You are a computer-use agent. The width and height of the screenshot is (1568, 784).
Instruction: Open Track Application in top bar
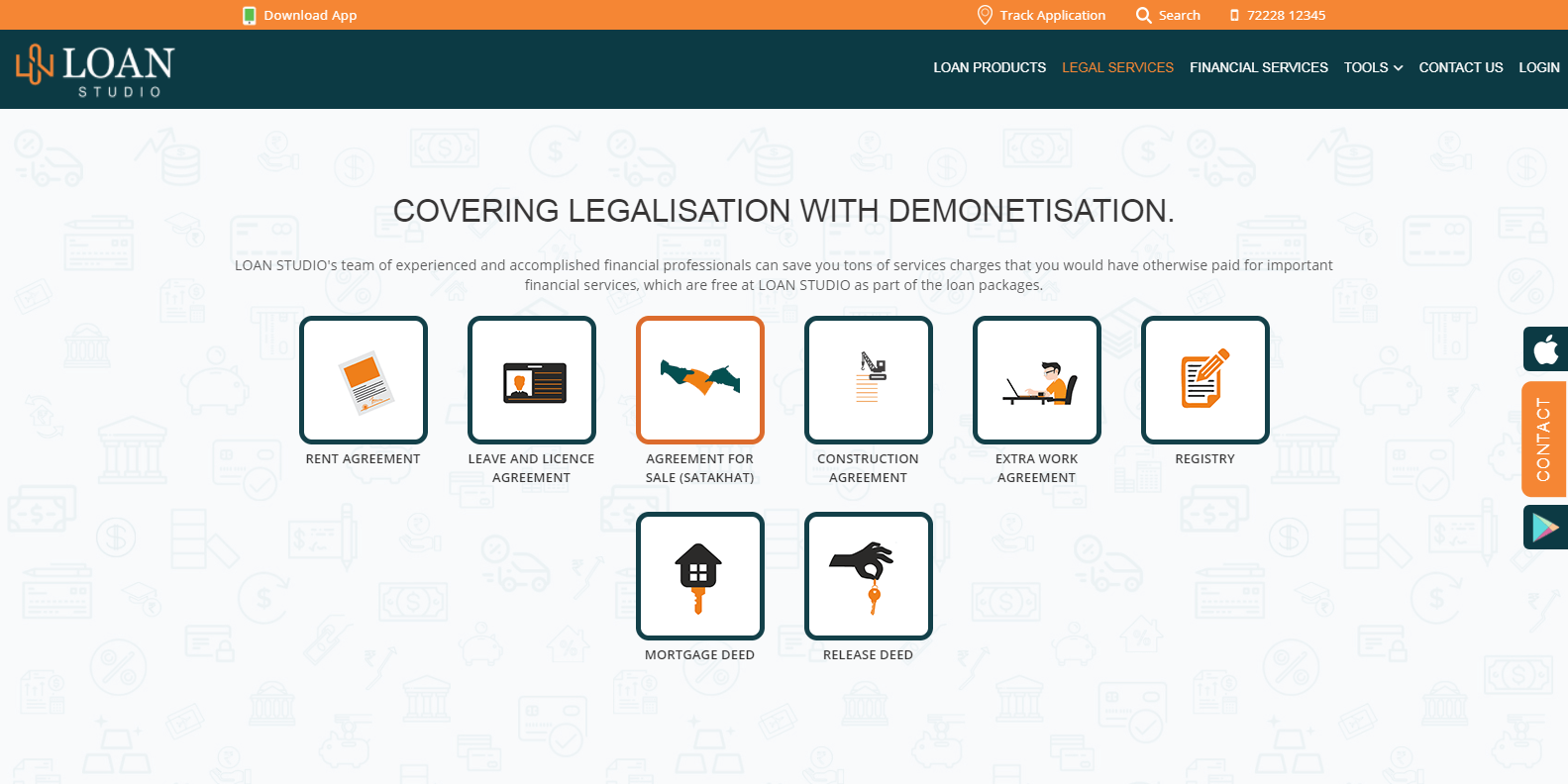click(x=1041, y=15)
